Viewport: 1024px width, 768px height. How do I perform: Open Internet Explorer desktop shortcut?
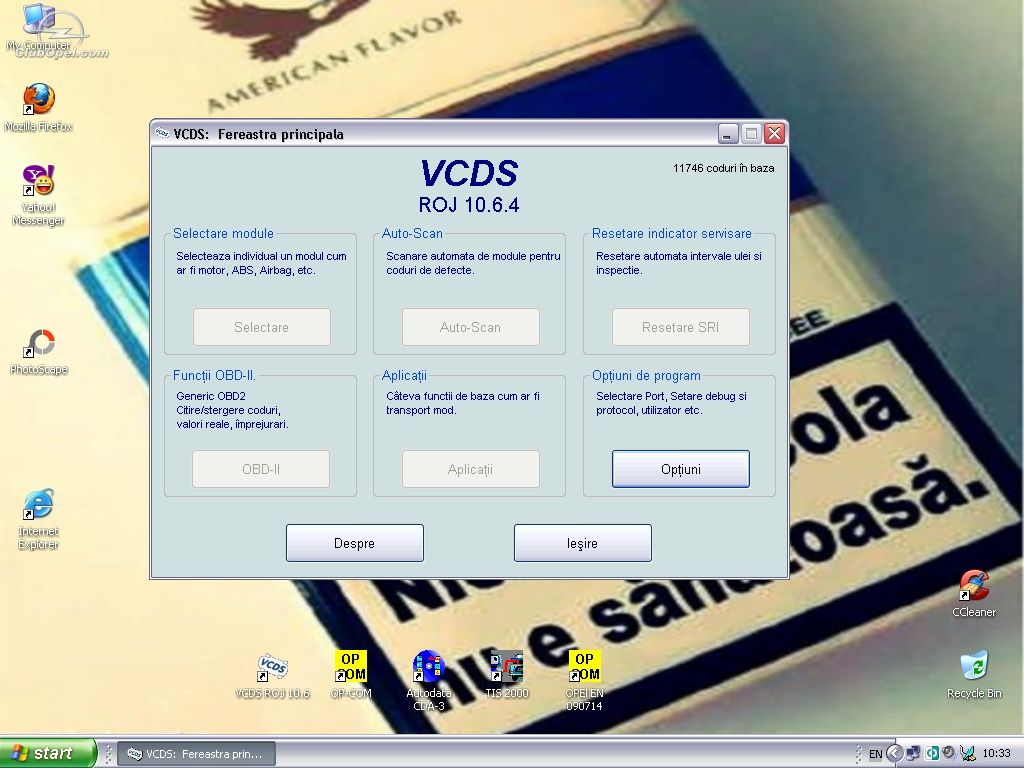click(x=39, y=519)
